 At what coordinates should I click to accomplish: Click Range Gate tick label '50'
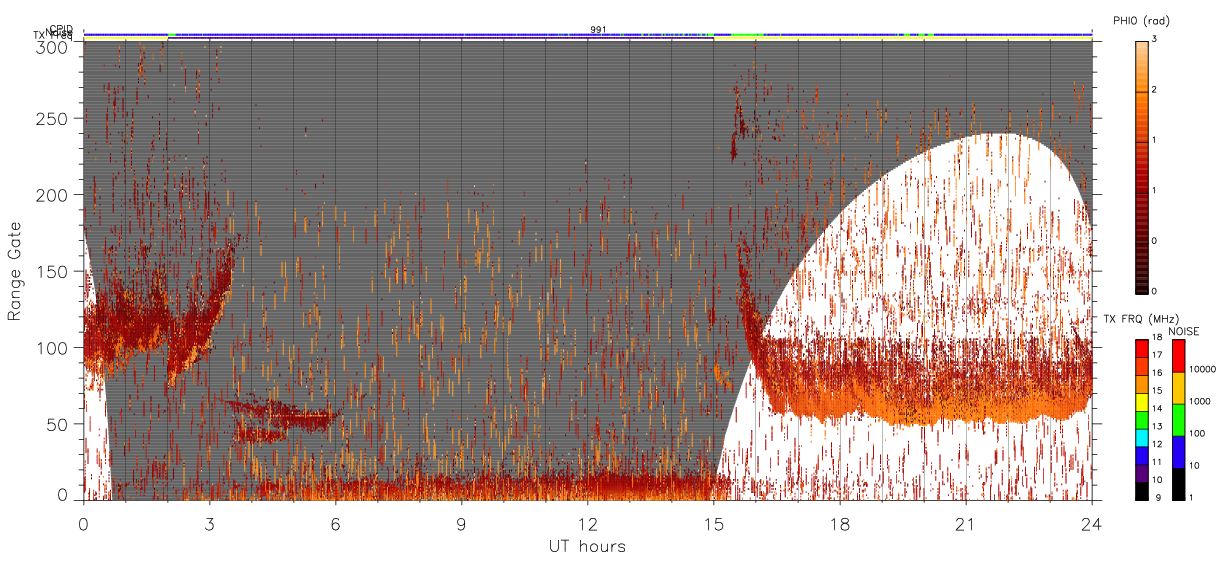(58, 424)
